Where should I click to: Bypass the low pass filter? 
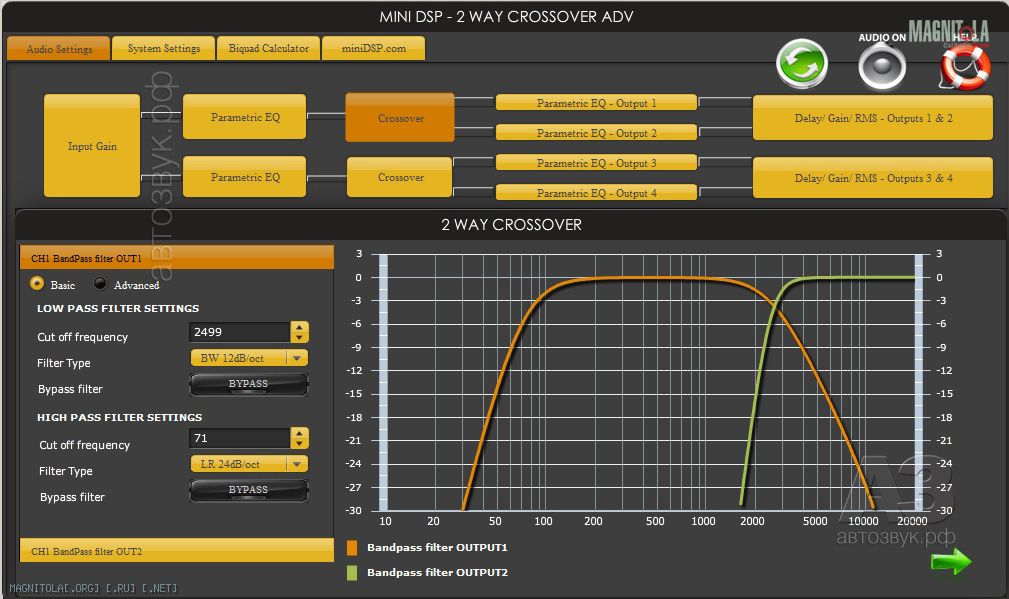248,384
